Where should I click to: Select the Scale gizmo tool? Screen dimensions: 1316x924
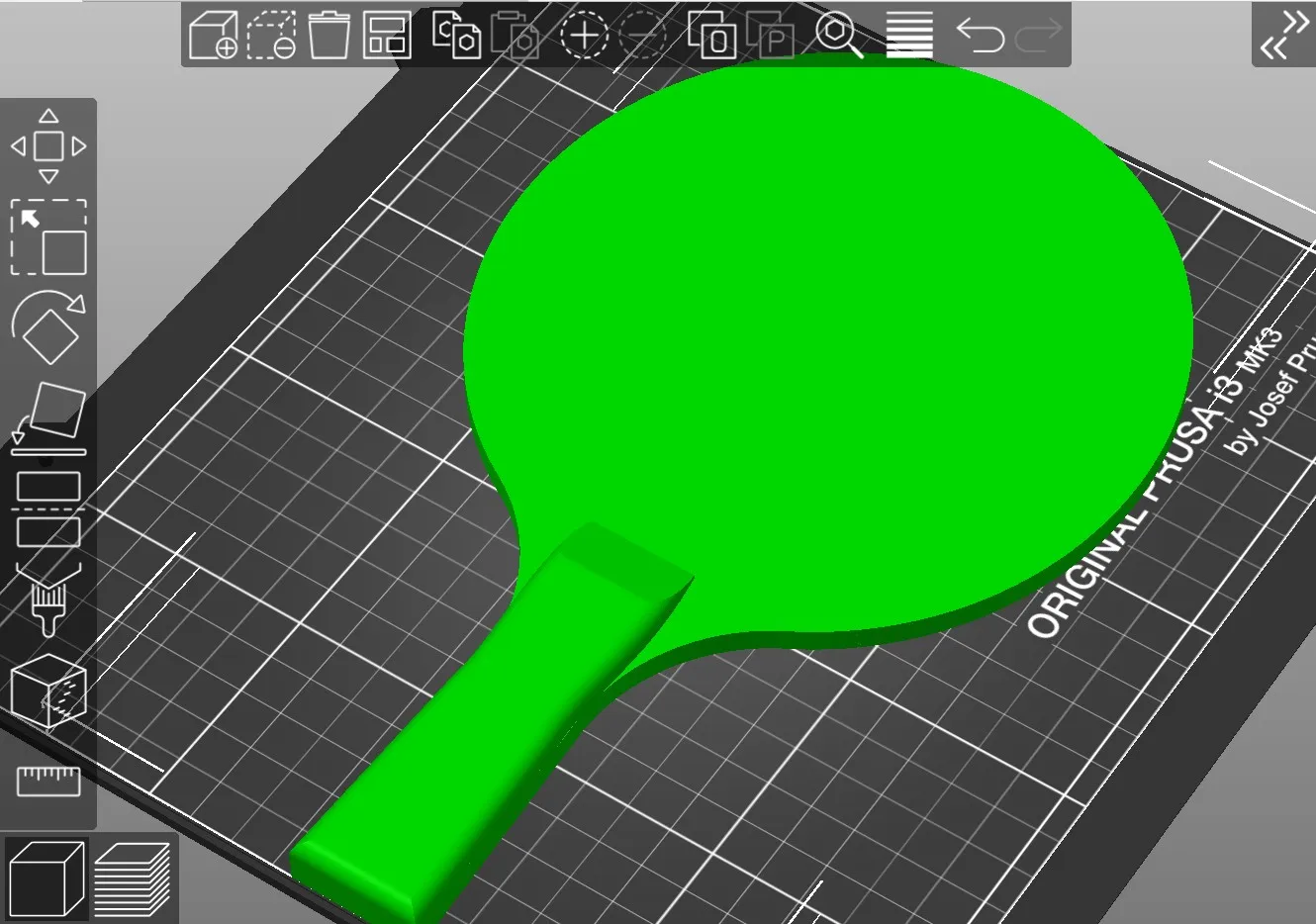click(48, 237)
